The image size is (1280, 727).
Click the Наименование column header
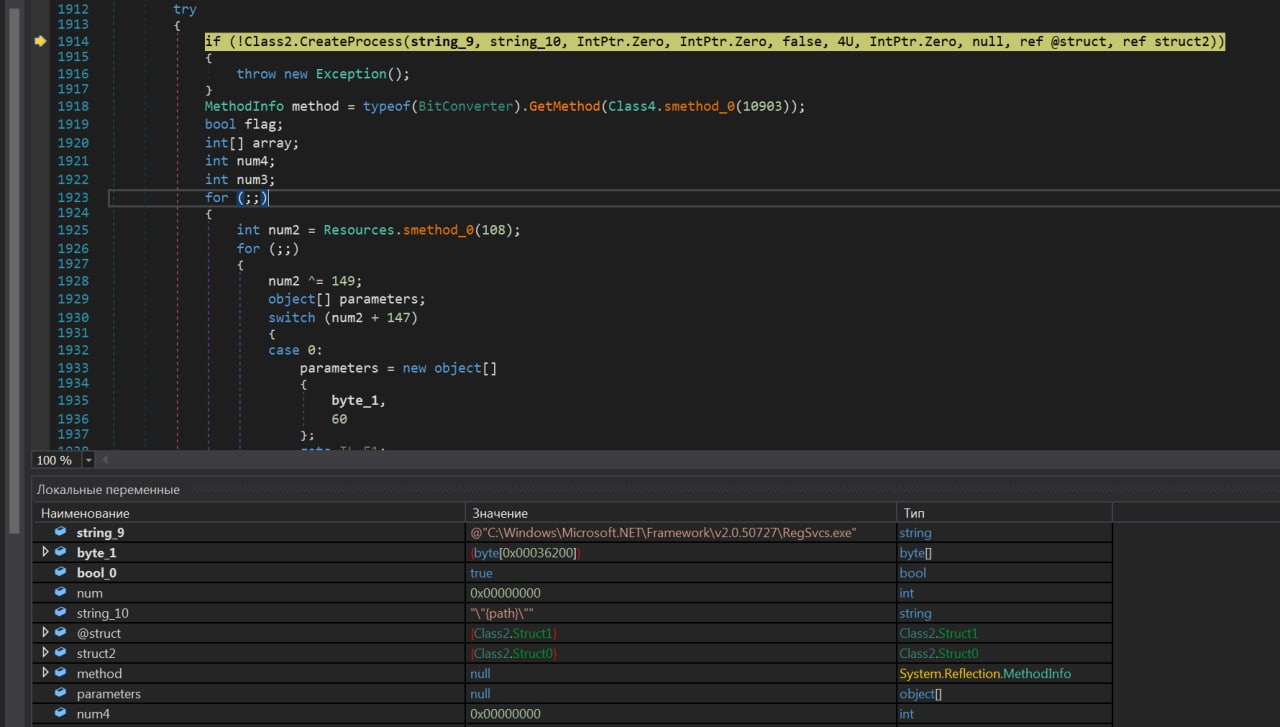[x=85, y=513]
